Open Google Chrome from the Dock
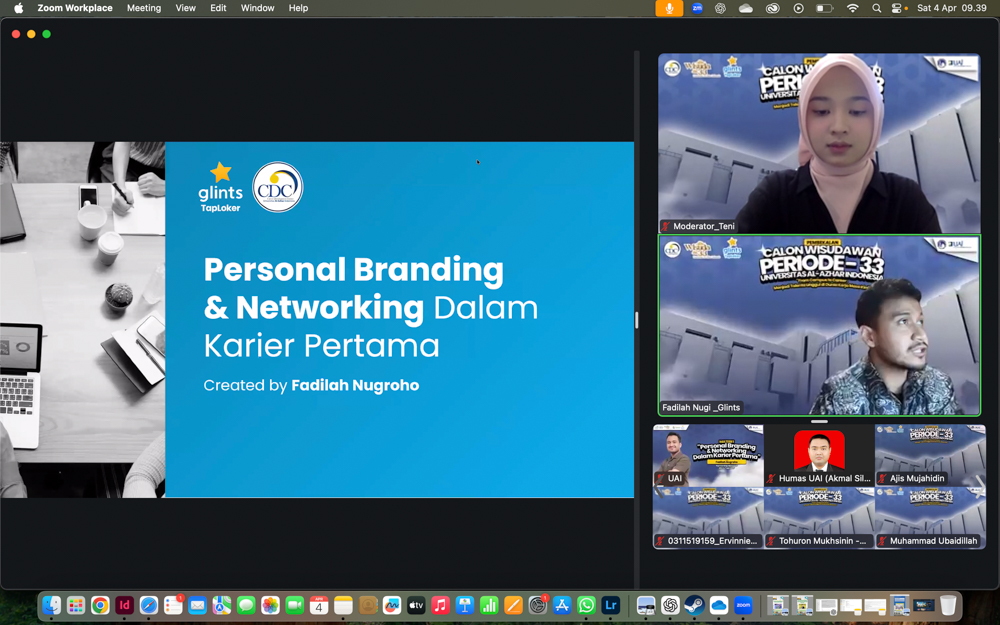1000x625 pixels. [100, 605]
